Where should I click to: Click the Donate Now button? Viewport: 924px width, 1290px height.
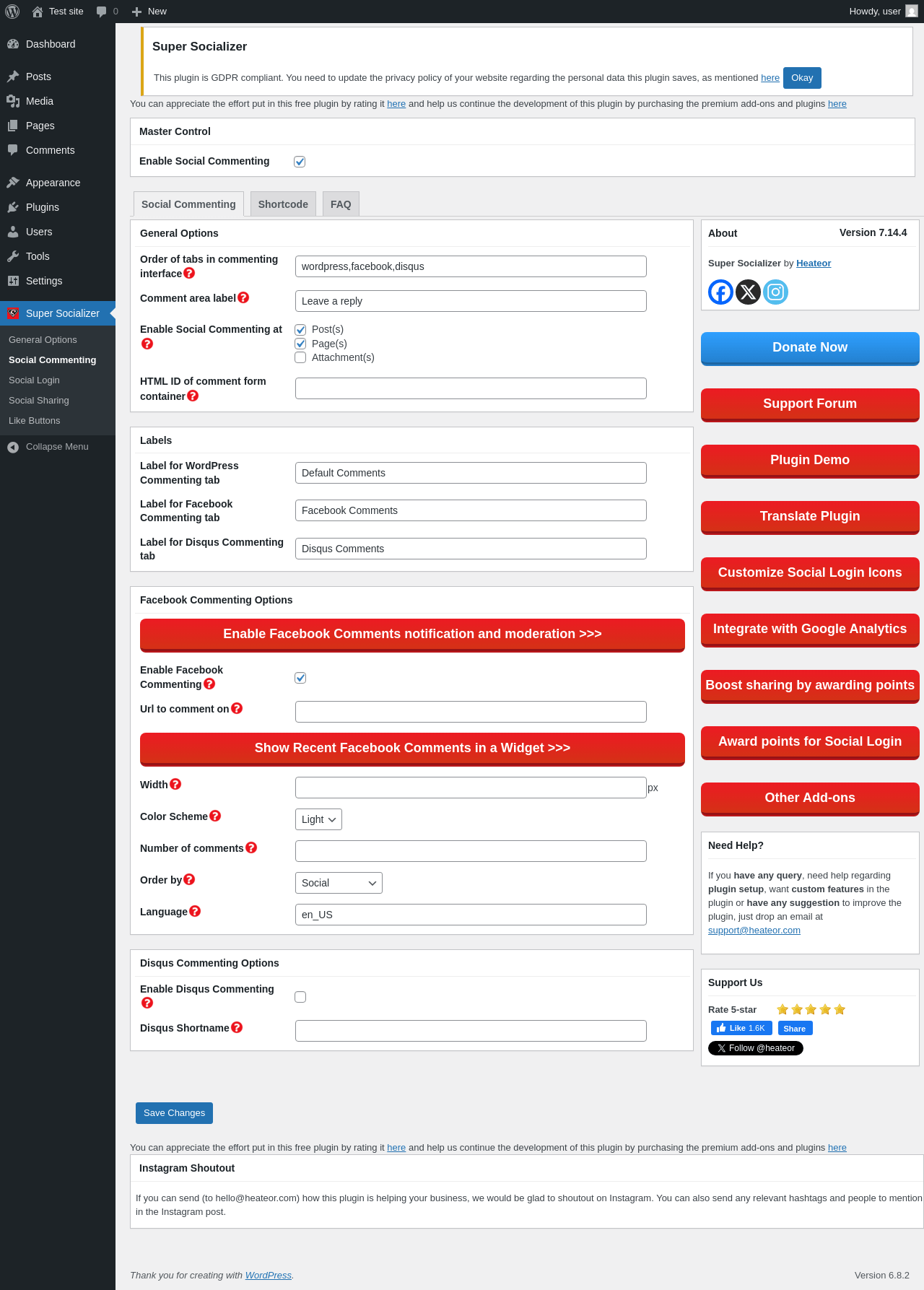[x=810, y=349]
